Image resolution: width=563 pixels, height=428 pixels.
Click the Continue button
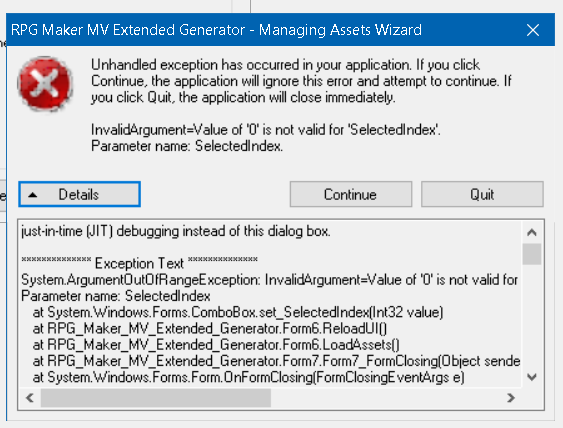(351, 194)
